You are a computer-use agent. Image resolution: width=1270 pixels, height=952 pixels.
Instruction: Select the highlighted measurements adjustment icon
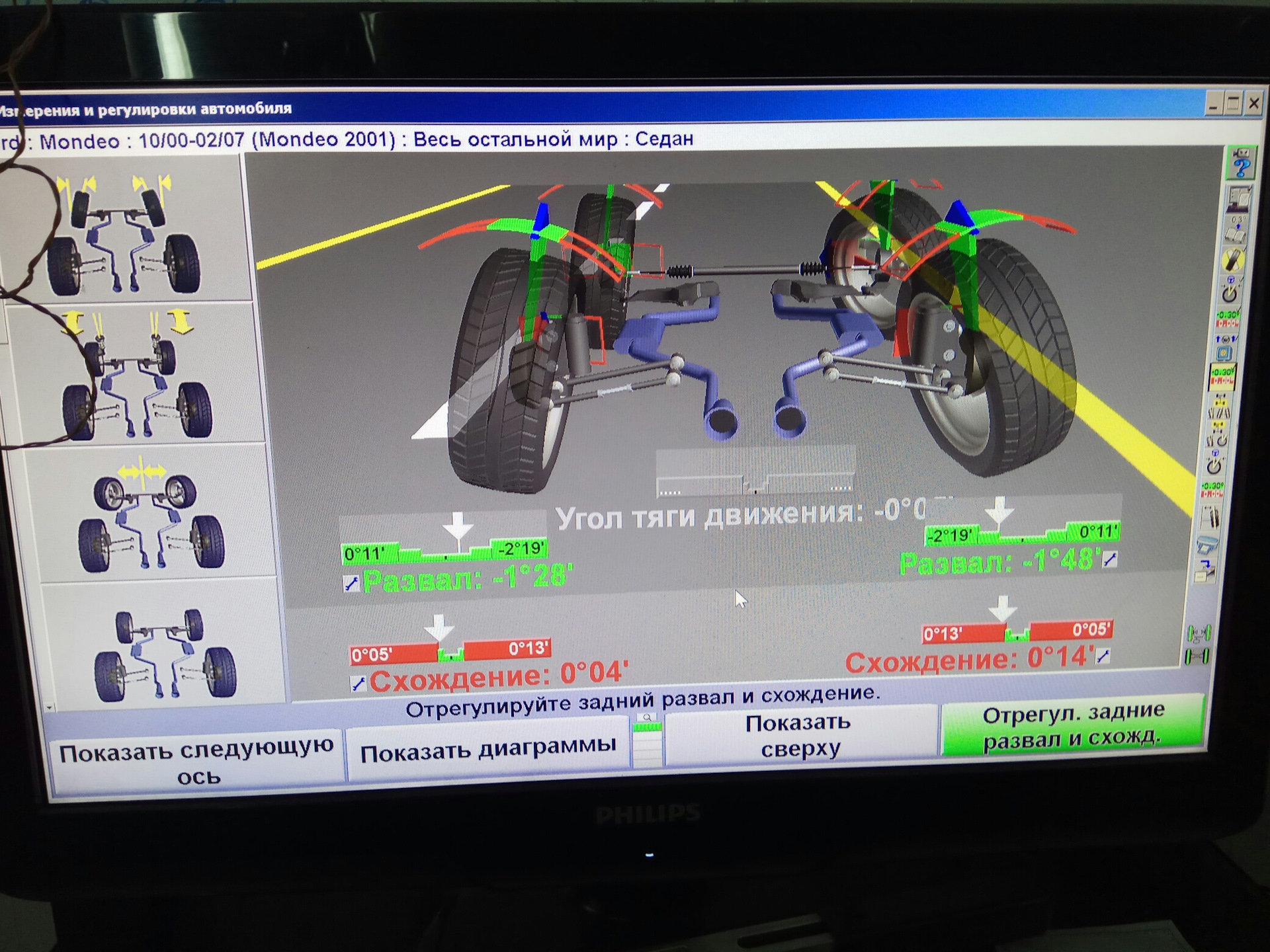[x=1222, y=377]
